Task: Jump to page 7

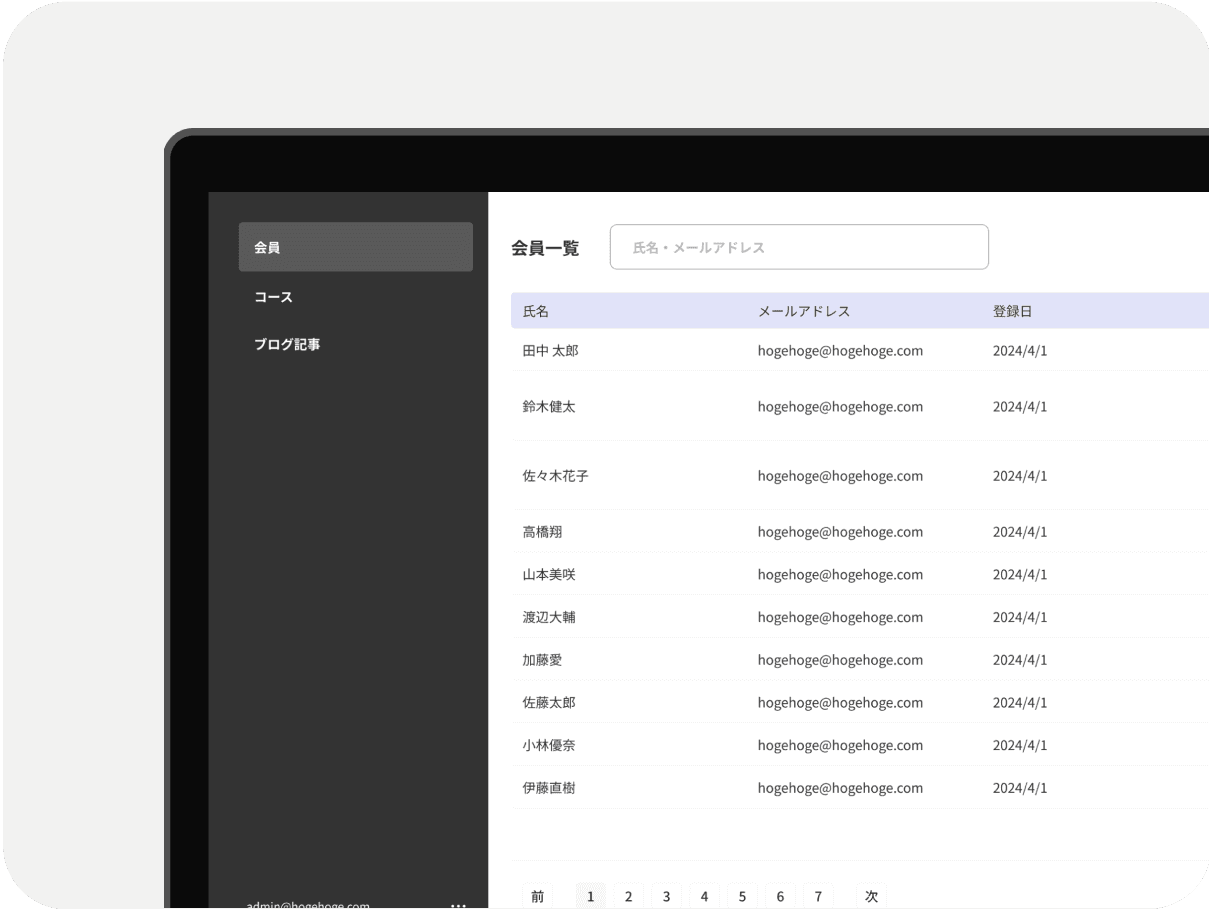Action: (818, 895)
